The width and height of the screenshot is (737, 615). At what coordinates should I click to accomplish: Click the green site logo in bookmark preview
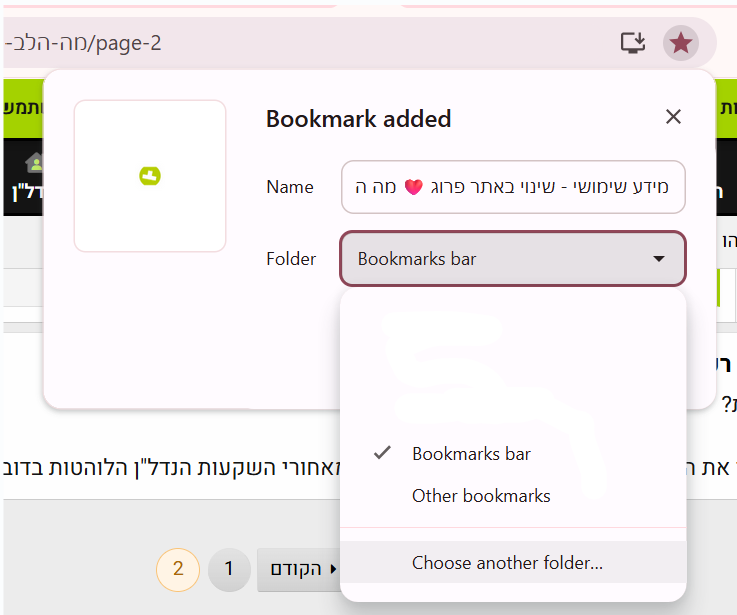150,176
